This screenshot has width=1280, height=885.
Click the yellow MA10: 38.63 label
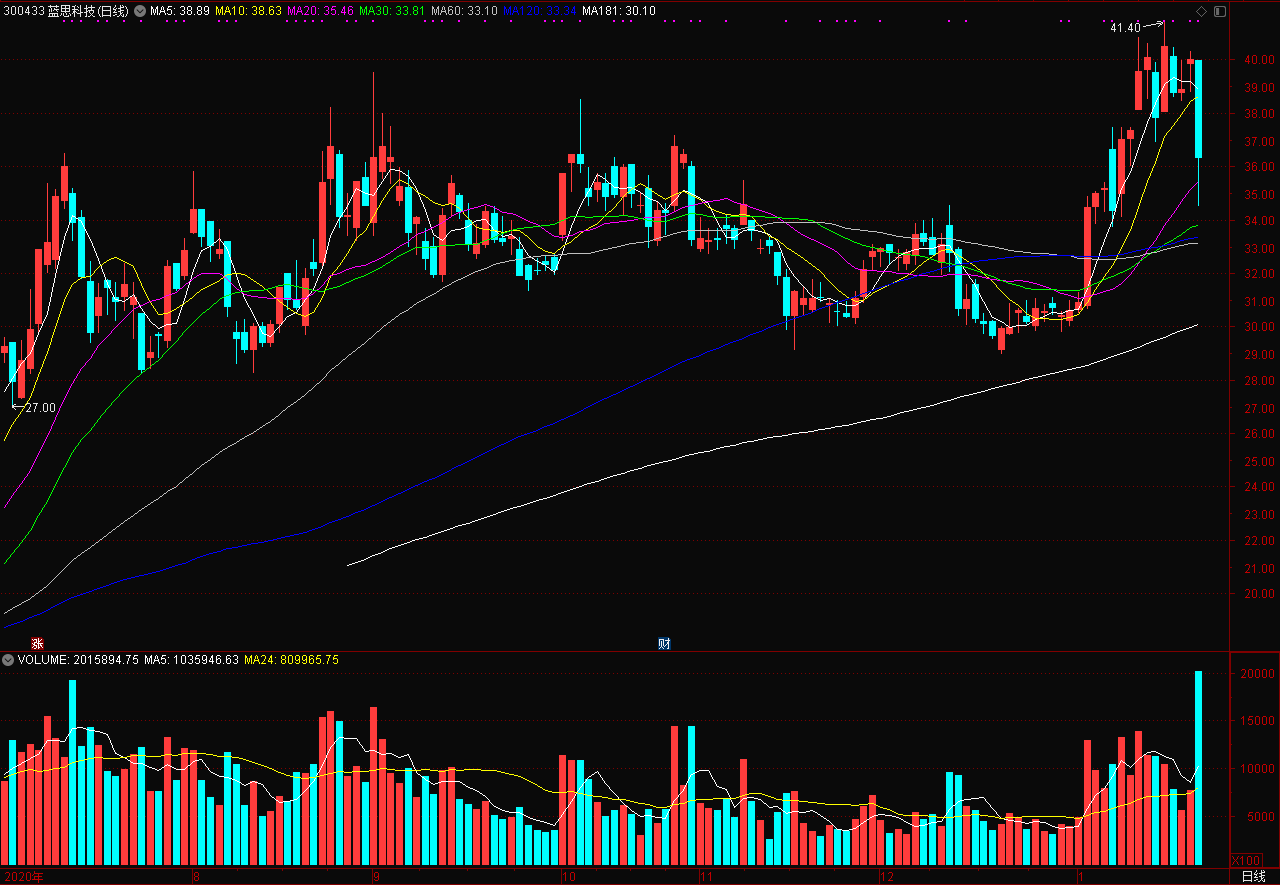click(x=248, y=11)
